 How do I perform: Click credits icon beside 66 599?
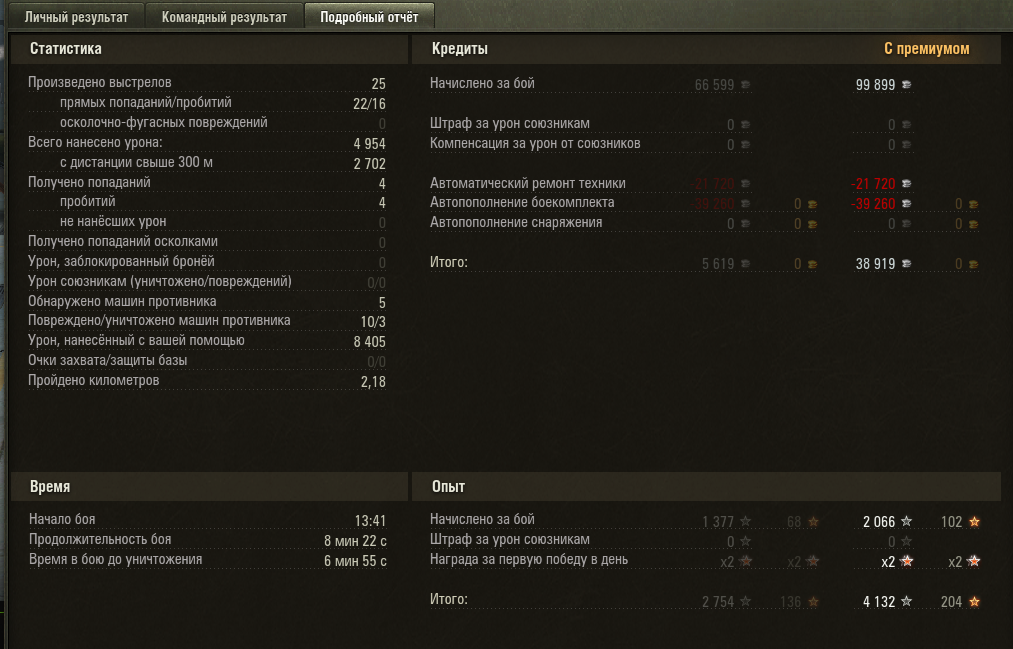[x=746, y=85]
